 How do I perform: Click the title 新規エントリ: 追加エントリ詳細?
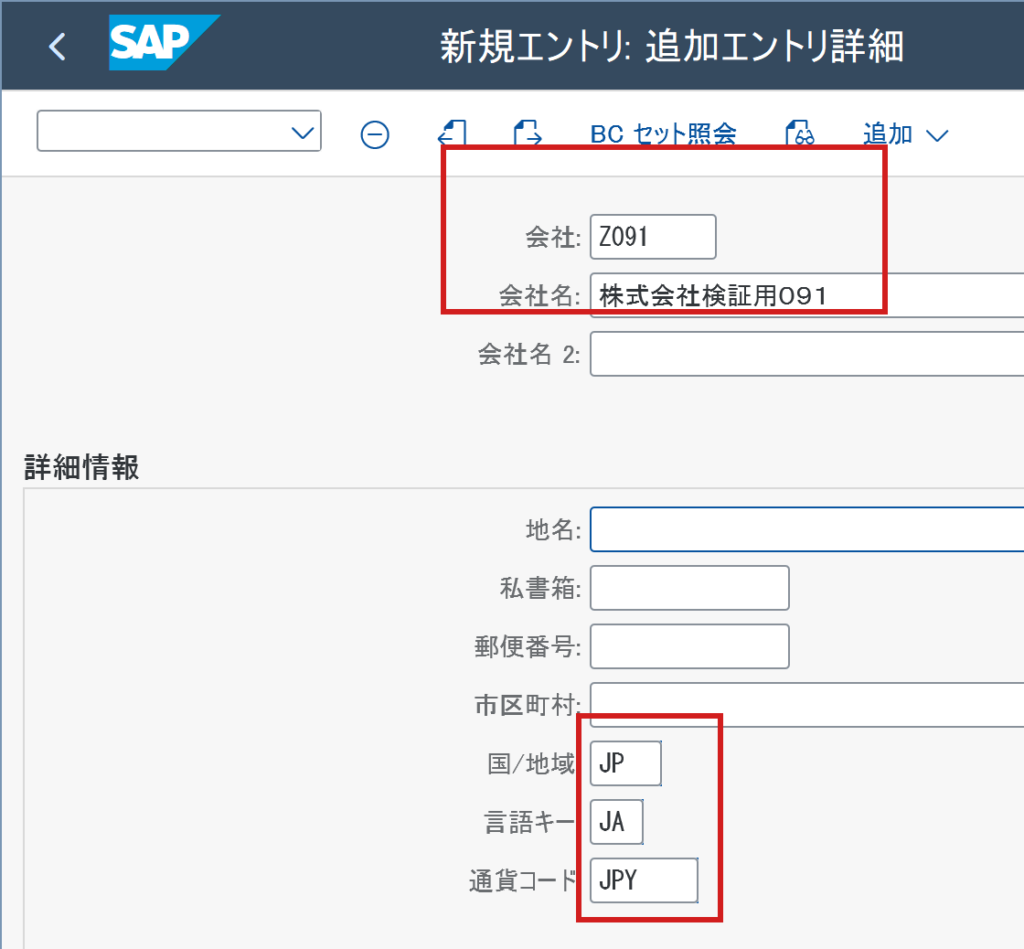pos(672,46)
